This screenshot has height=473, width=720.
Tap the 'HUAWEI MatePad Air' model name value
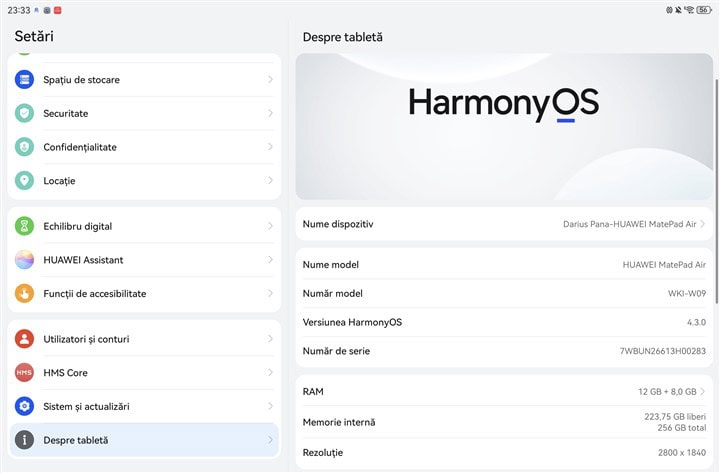[x=664, y=265]
